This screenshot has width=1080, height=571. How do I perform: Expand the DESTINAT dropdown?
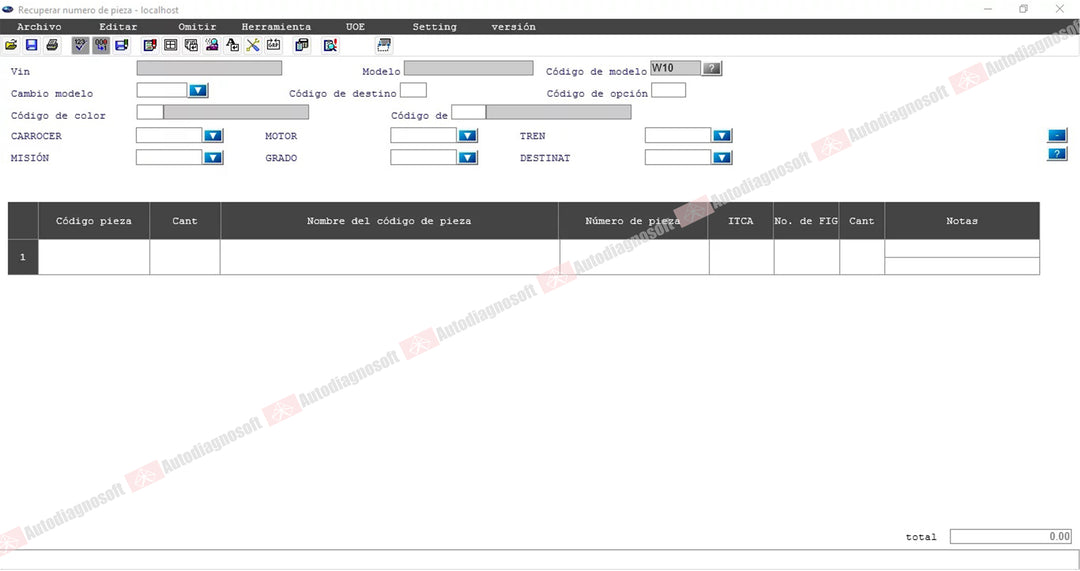tap(722, 158)
